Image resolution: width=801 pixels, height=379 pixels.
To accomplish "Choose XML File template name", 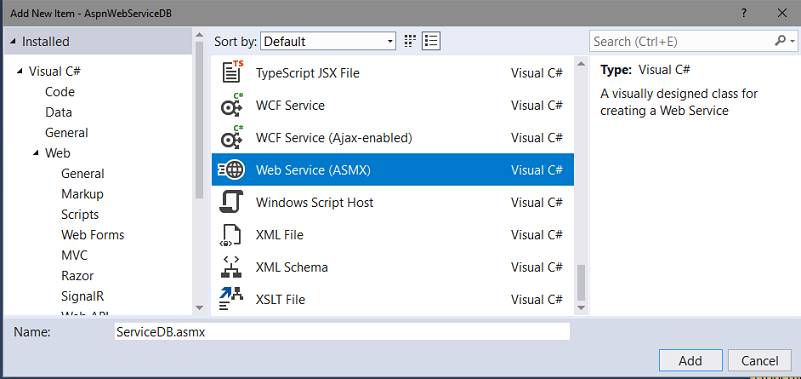I will 279,235.
